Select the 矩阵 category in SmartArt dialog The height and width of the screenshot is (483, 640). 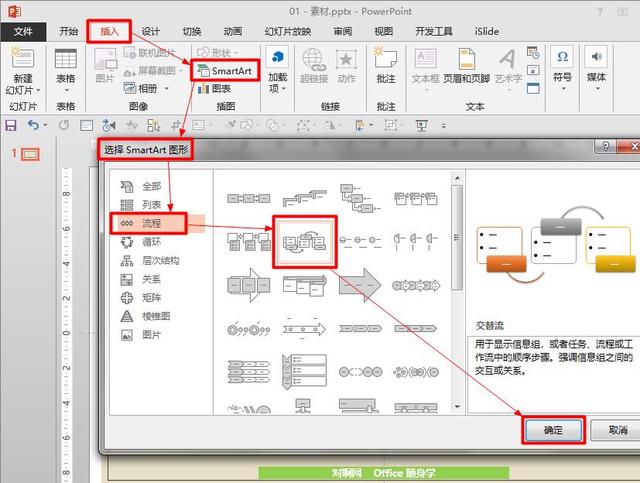[x=140, y=298]
